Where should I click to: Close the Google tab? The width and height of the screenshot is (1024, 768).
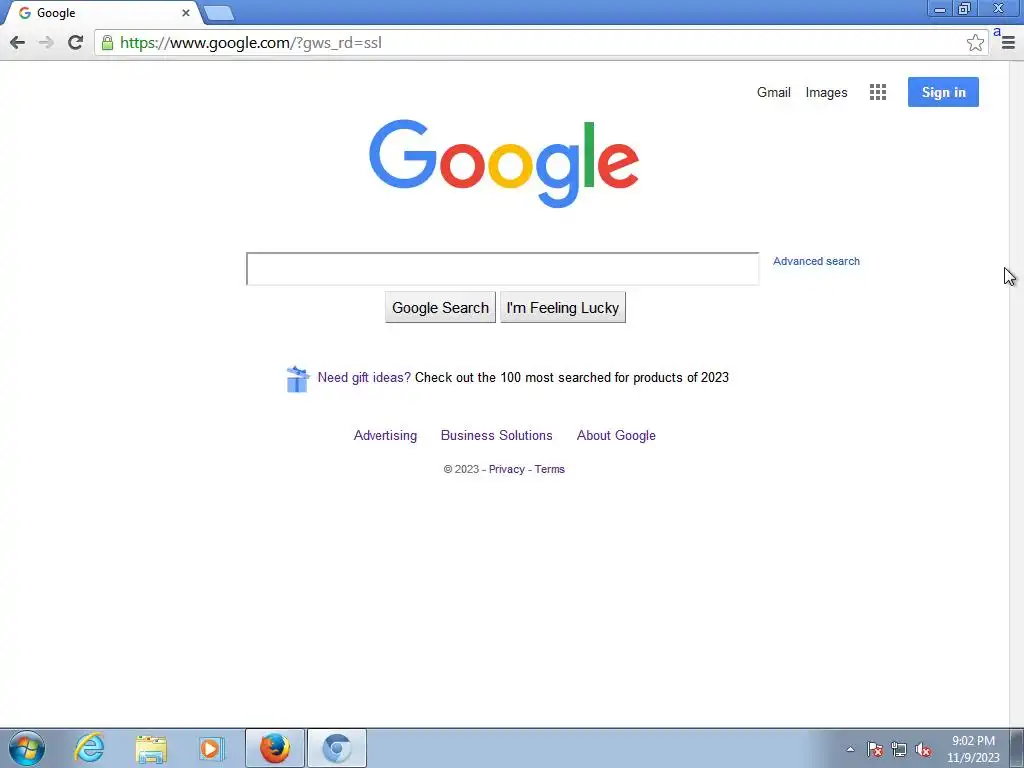click(x=185, y=12)
